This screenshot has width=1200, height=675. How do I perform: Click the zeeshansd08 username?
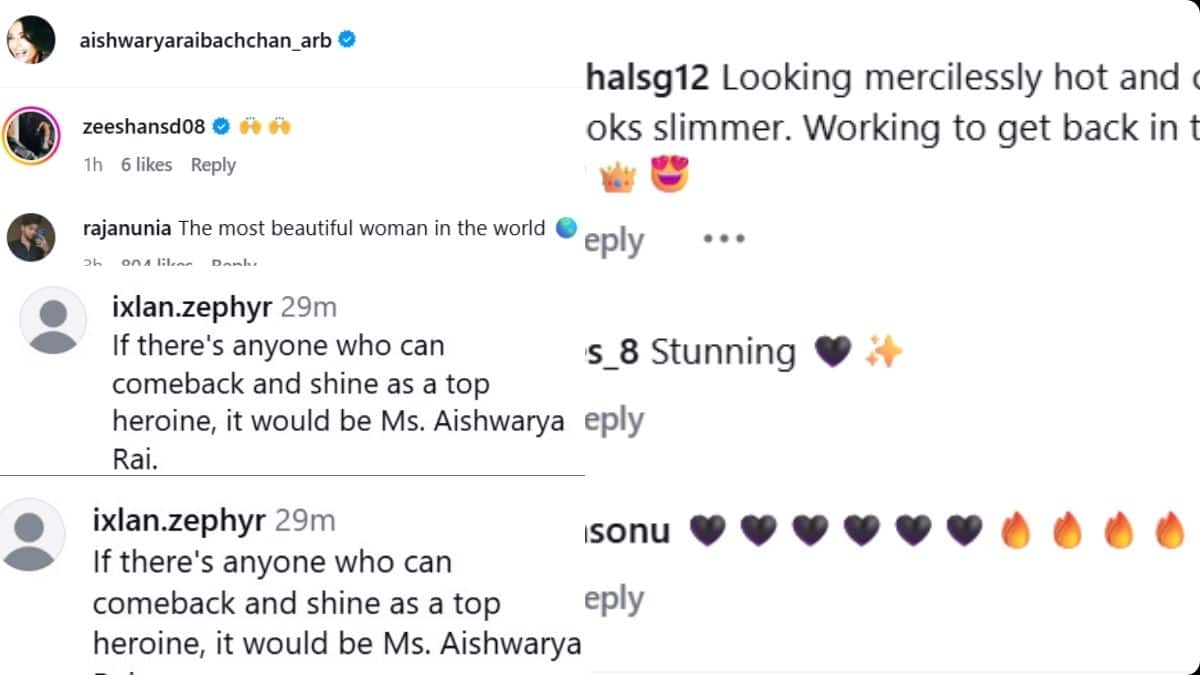pos(143,127)
